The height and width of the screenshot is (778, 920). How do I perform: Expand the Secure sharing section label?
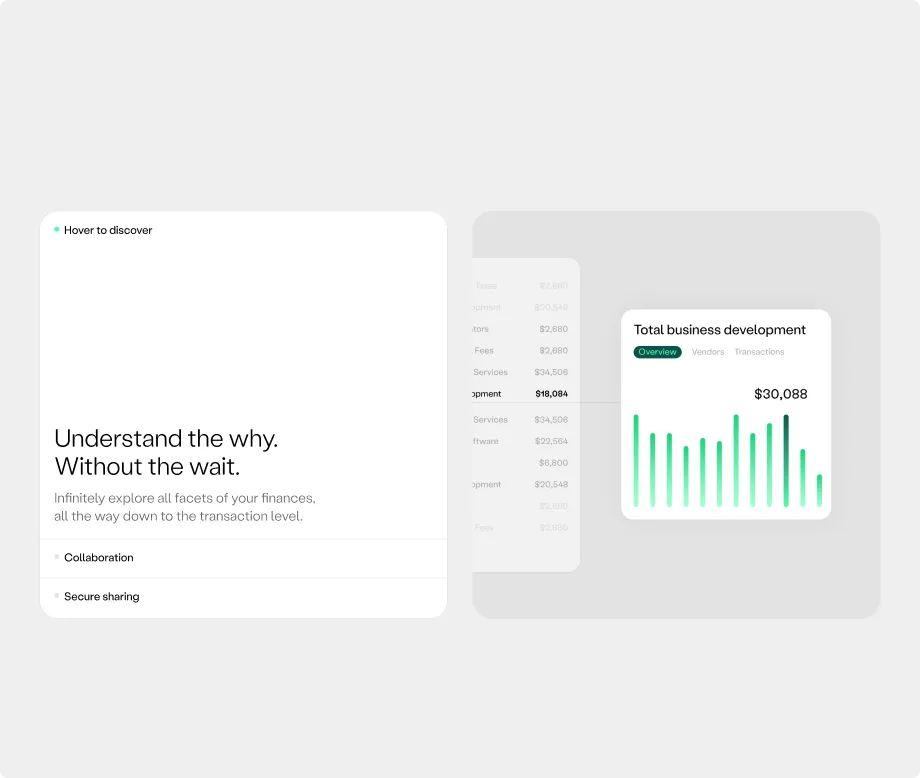[102, 597]
